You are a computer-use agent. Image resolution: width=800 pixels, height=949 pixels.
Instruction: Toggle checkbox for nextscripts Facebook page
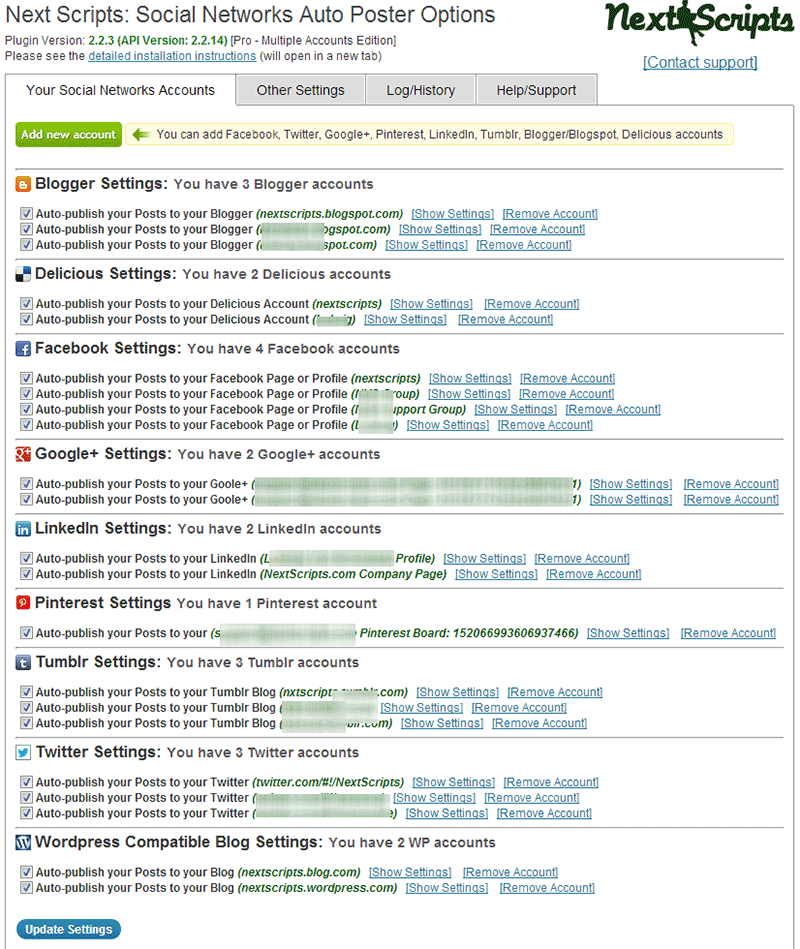point(26,378)
